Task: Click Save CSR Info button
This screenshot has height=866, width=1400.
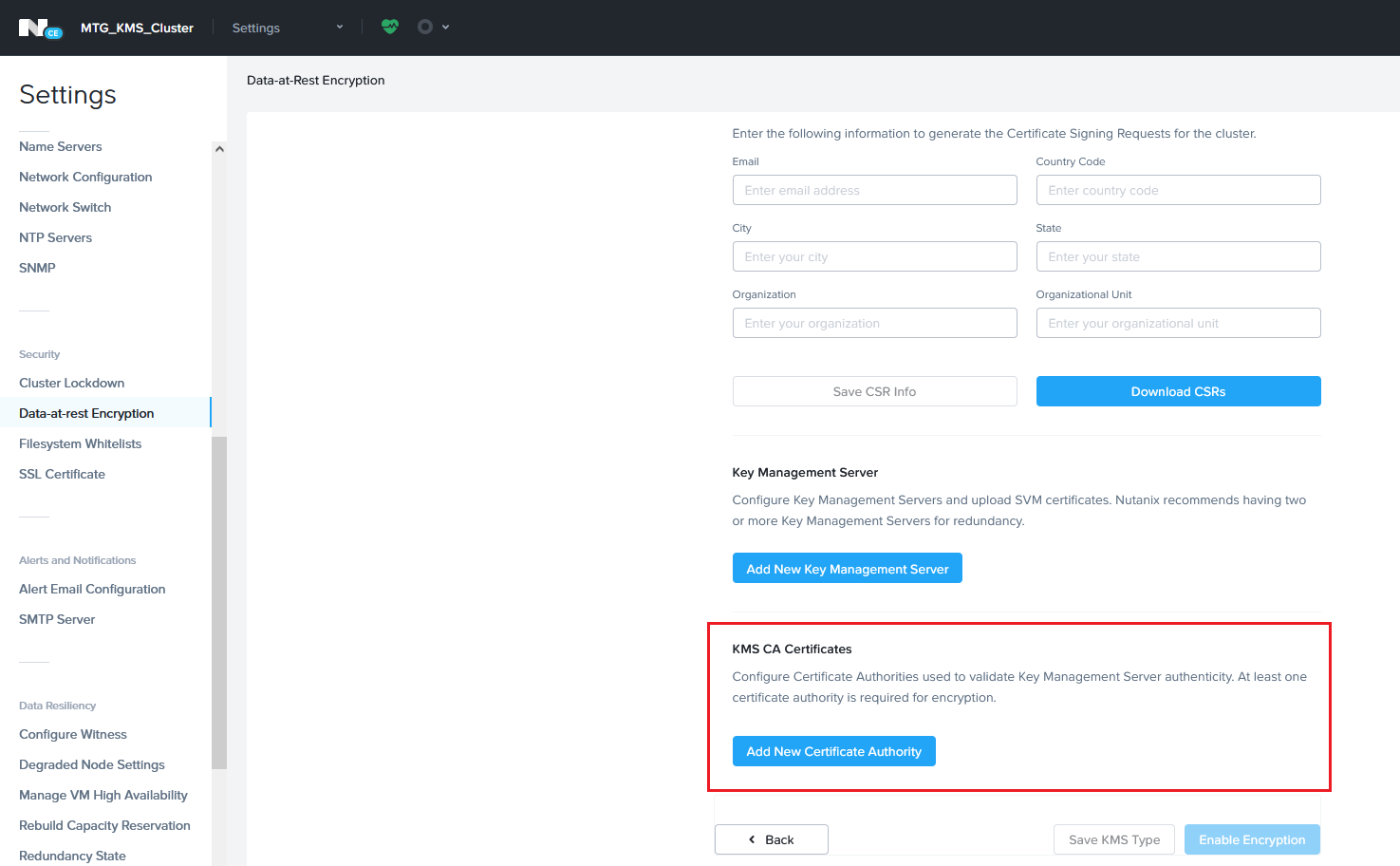Action: click(x=874, y=391)
